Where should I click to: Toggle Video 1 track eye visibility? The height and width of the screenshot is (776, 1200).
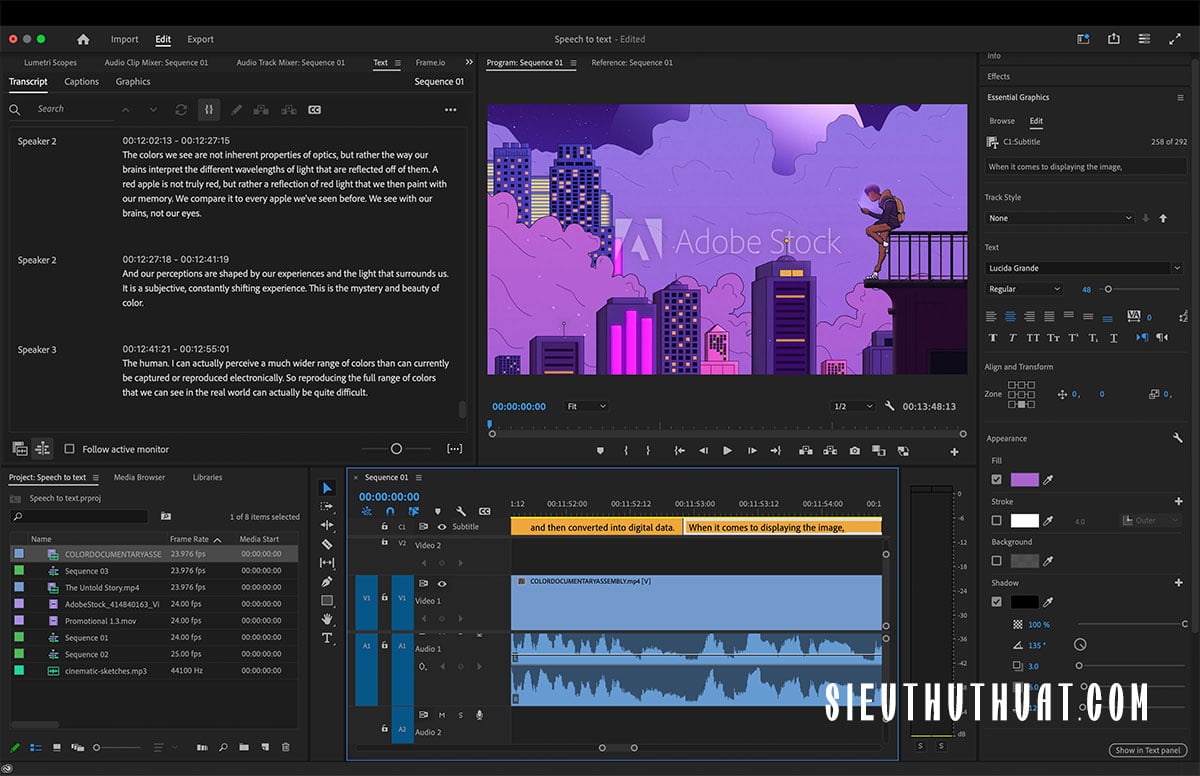coord(442,583)
